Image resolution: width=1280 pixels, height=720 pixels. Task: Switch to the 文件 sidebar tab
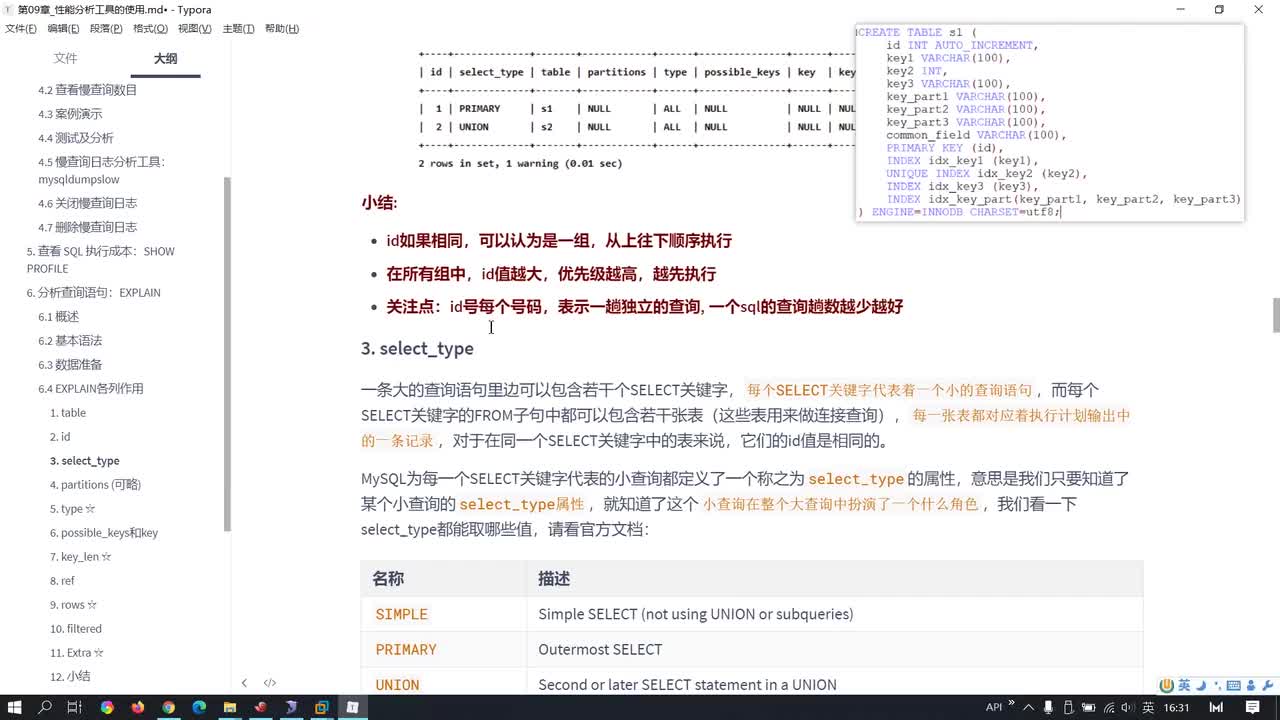tap(65, 58)
